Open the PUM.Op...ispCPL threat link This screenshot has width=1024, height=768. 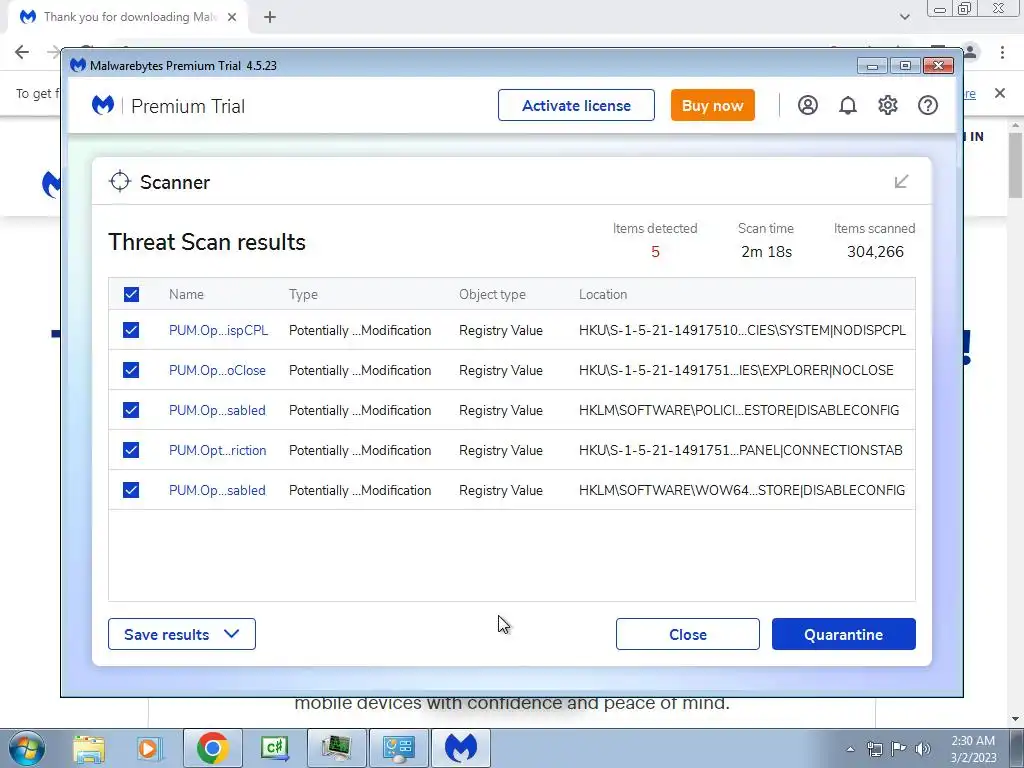coord(218,330)
